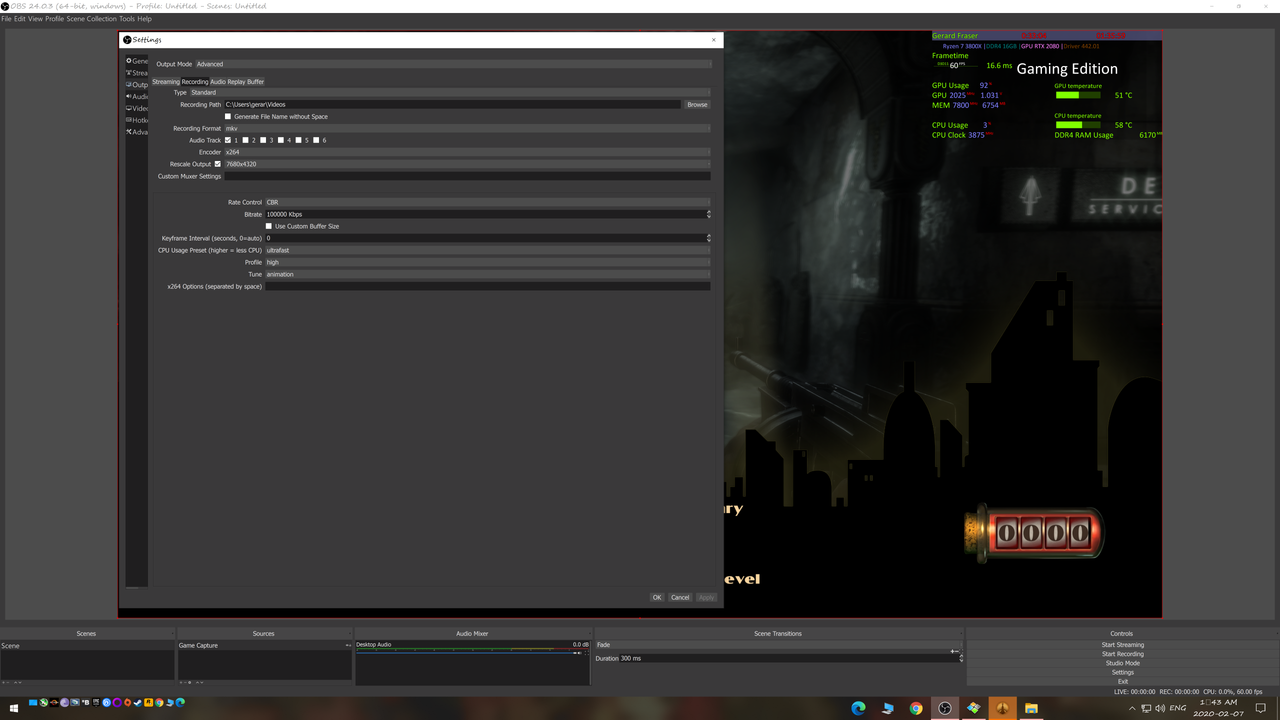Switch to Streaming tab in Output settings

(x=166, y=82)
